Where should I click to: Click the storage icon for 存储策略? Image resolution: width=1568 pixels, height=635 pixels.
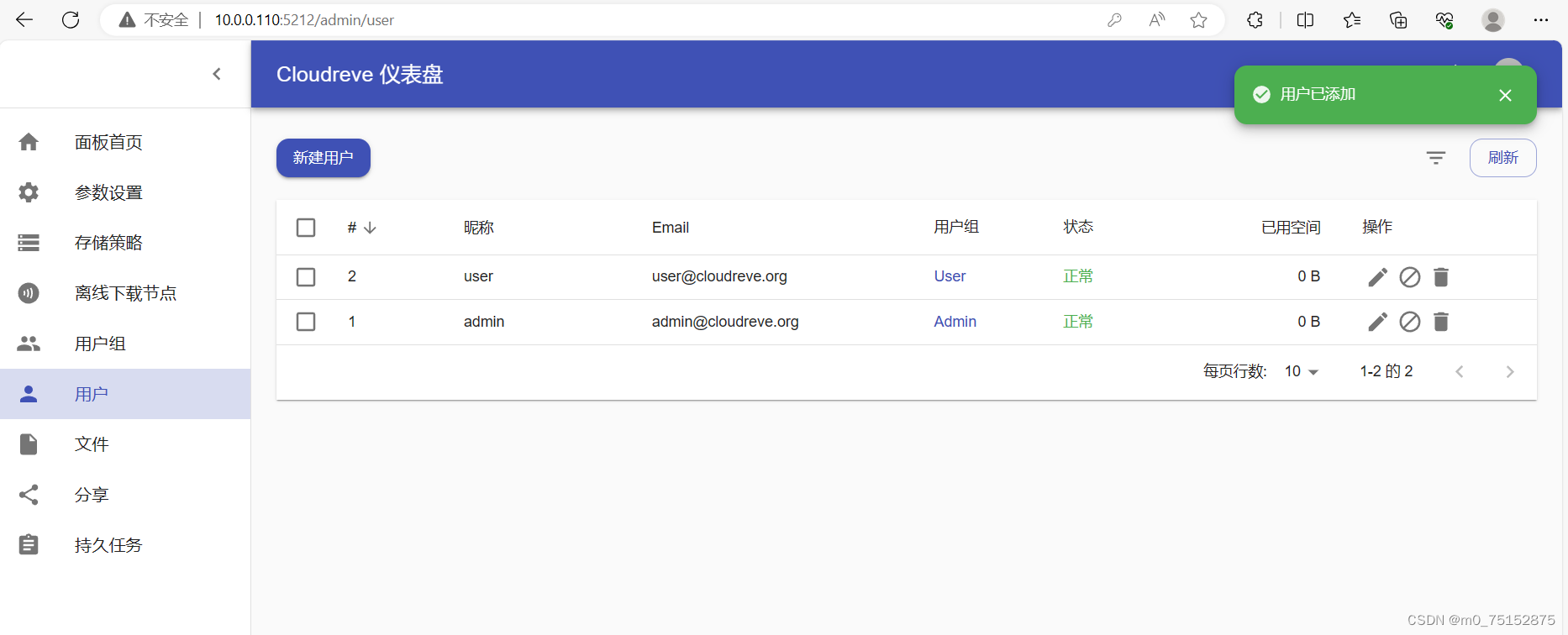(29, 243)
